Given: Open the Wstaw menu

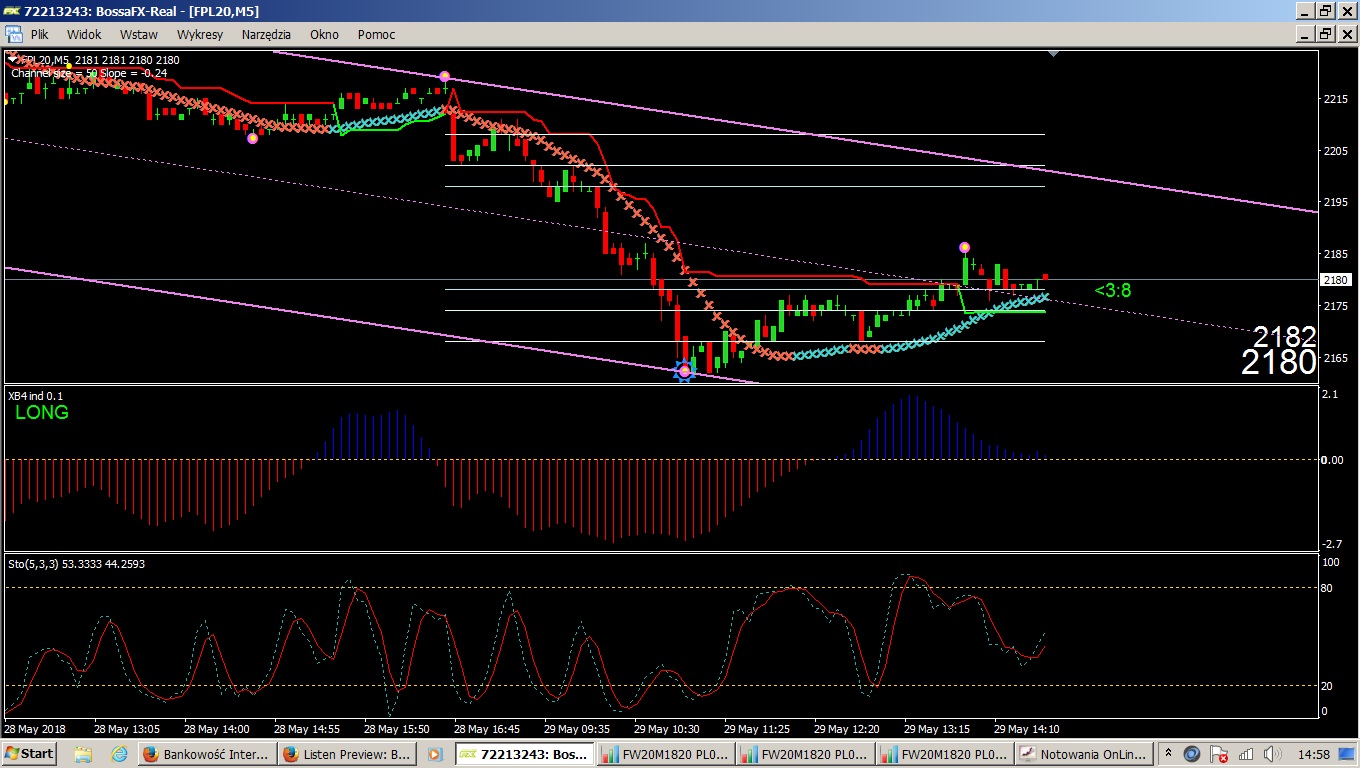Looking at the screenshot, I should click(x=139, y=34).
